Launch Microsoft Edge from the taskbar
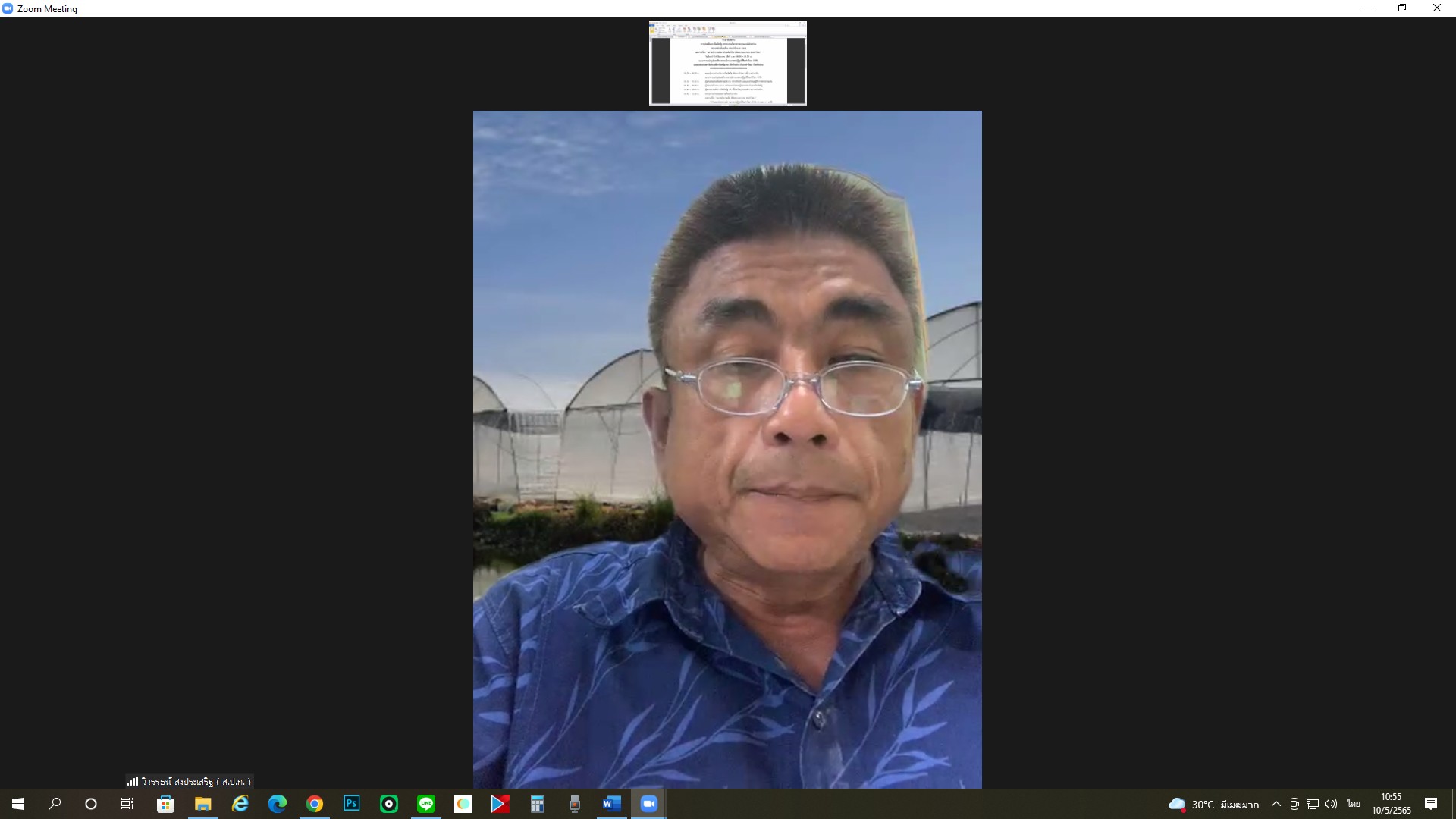The height and width of the screenshot is (819, 1456). point(277,804)
